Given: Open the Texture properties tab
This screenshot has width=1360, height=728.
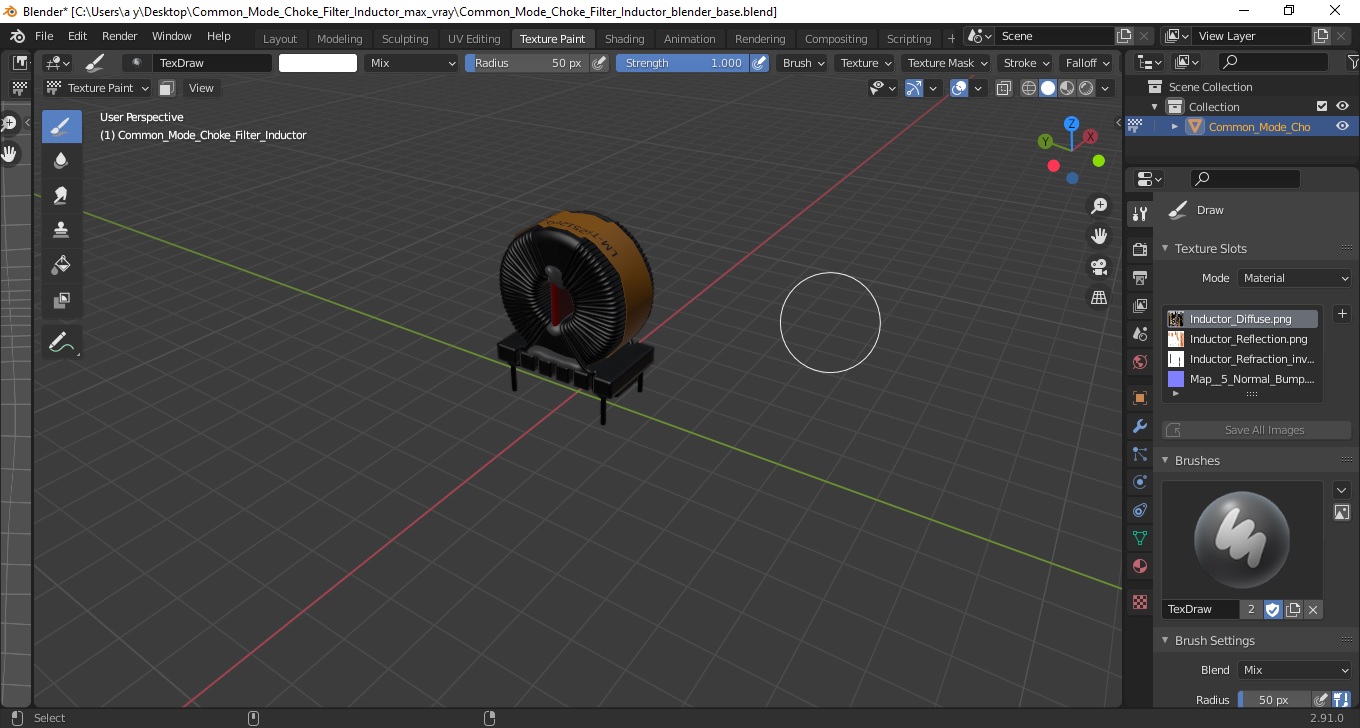Looking at the screenshot, I should [x=1139, y=602].
